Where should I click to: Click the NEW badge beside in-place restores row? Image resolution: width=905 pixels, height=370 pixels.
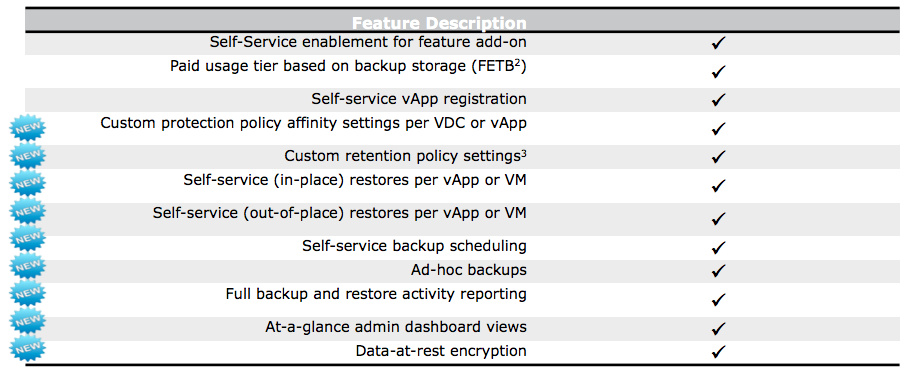coord(28,183)
